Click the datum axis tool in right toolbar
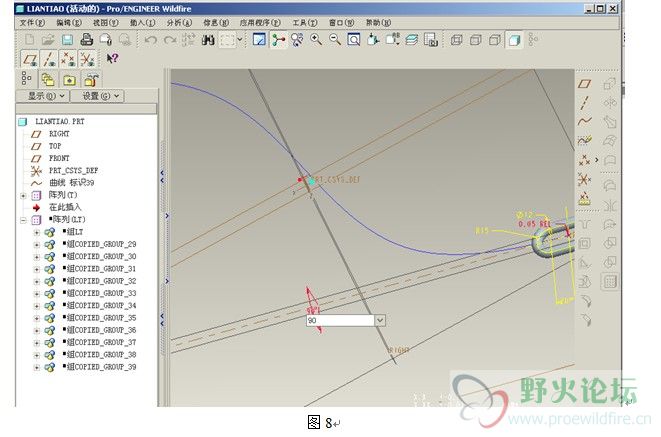This screenshot has width=661, height=437. tap(584, 102)
